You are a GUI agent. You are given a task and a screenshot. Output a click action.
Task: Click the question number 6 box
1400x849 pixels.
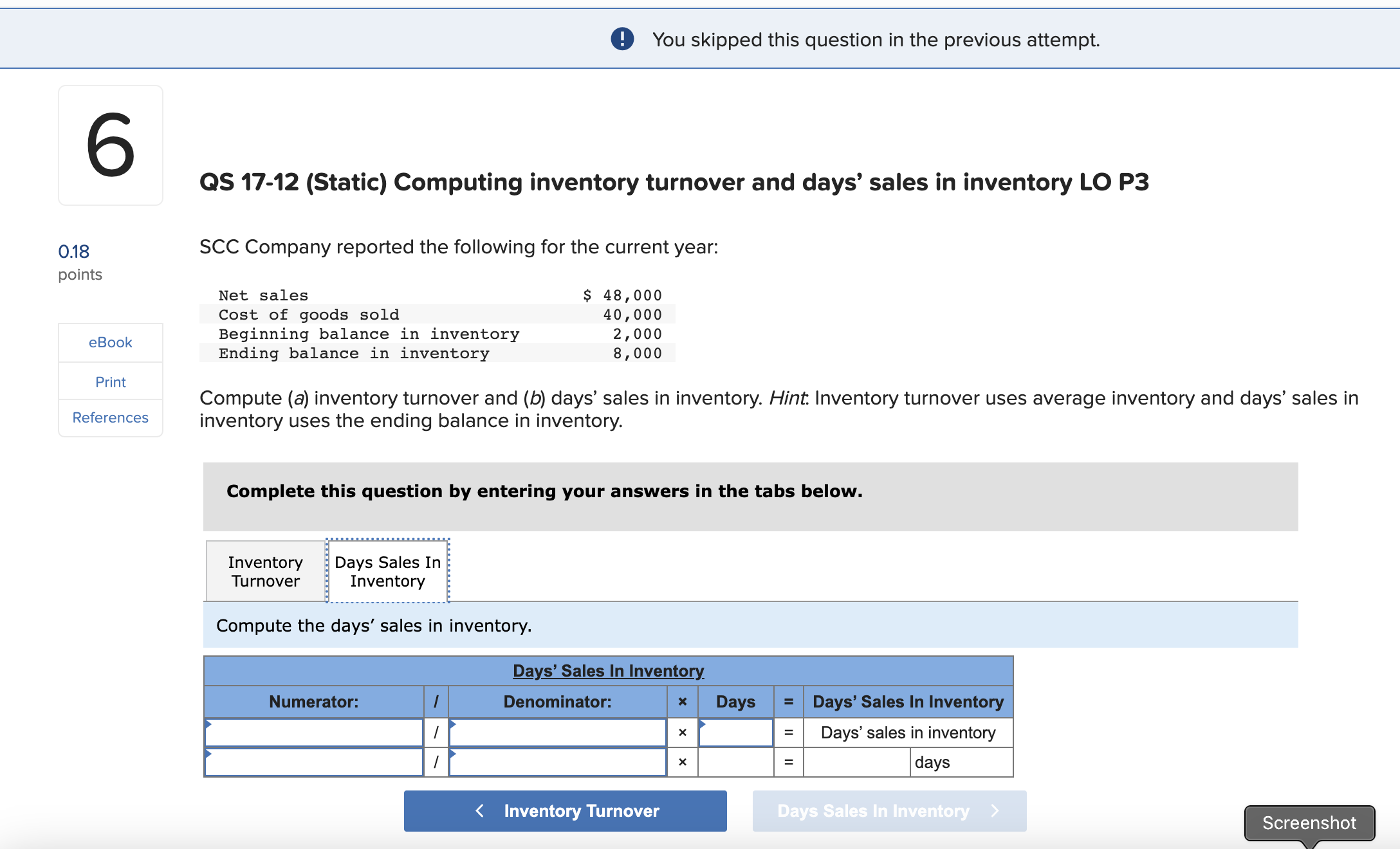[111, 145]
